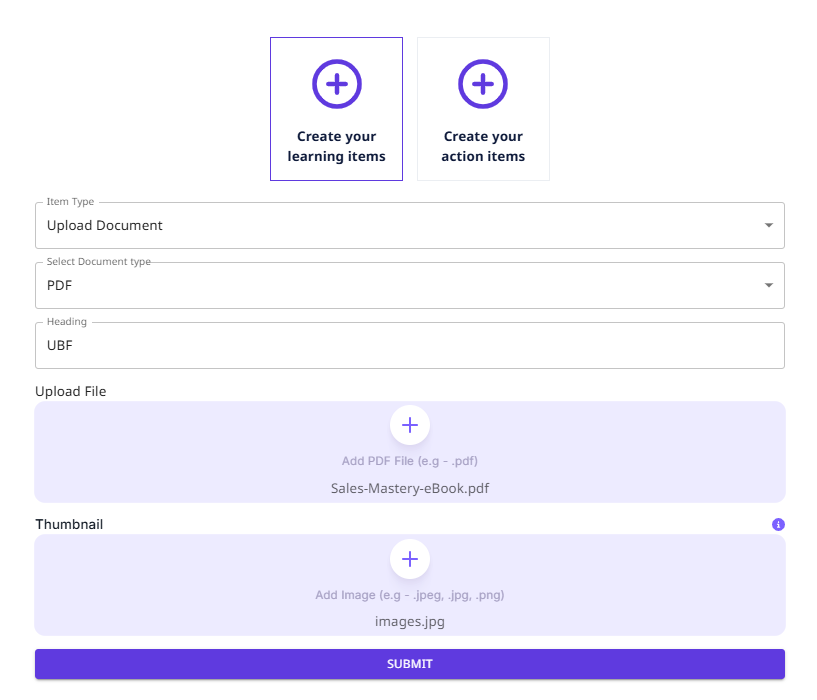Click the plus icon above 'Create your action items'
The image size is (817, 700).
483,84
